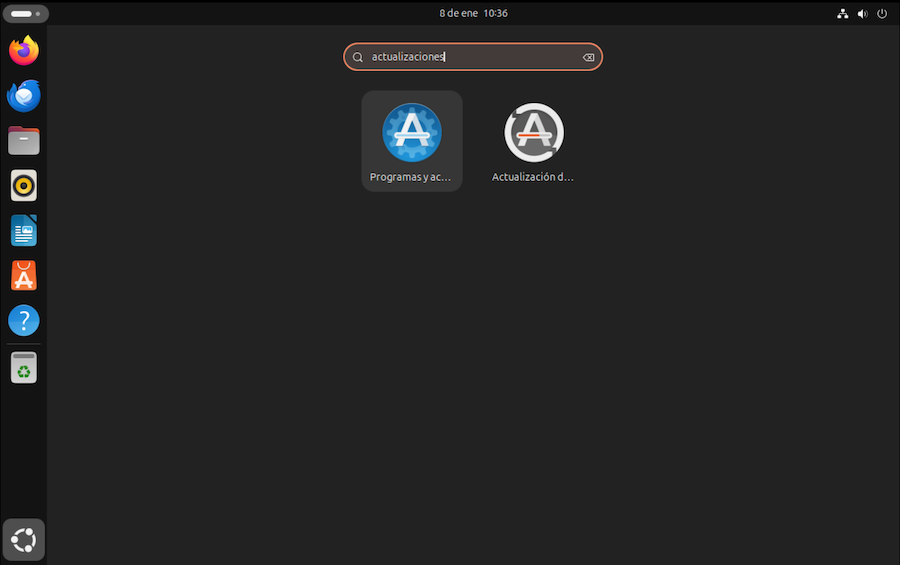Image resolution: width=900 pixels, height=565 pixels.
Task: Start Rhythmbox music player
Action: click(x=24, y=186)
